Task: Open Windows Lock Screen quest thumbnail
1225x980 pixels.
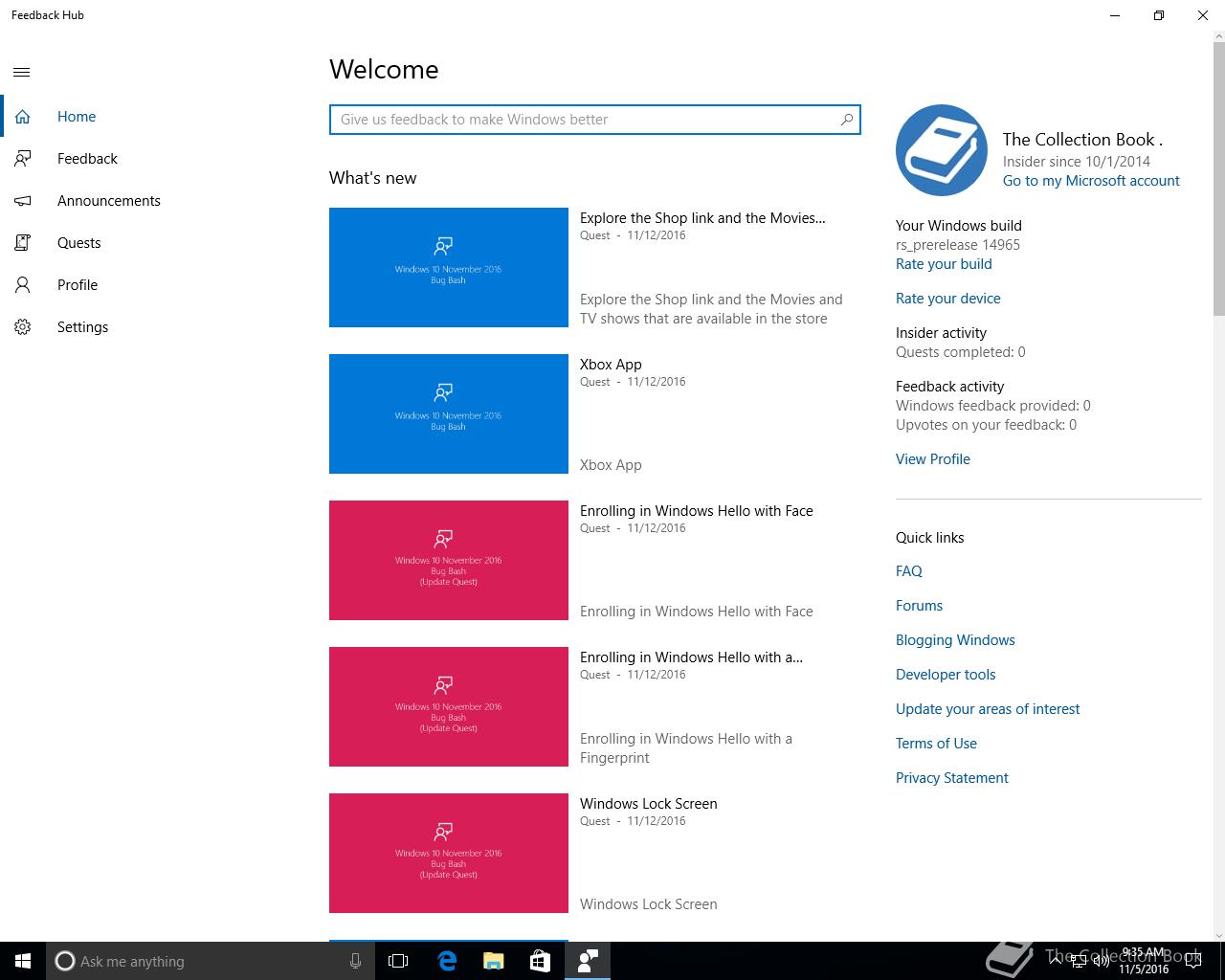Action: (x=449, y=853)
